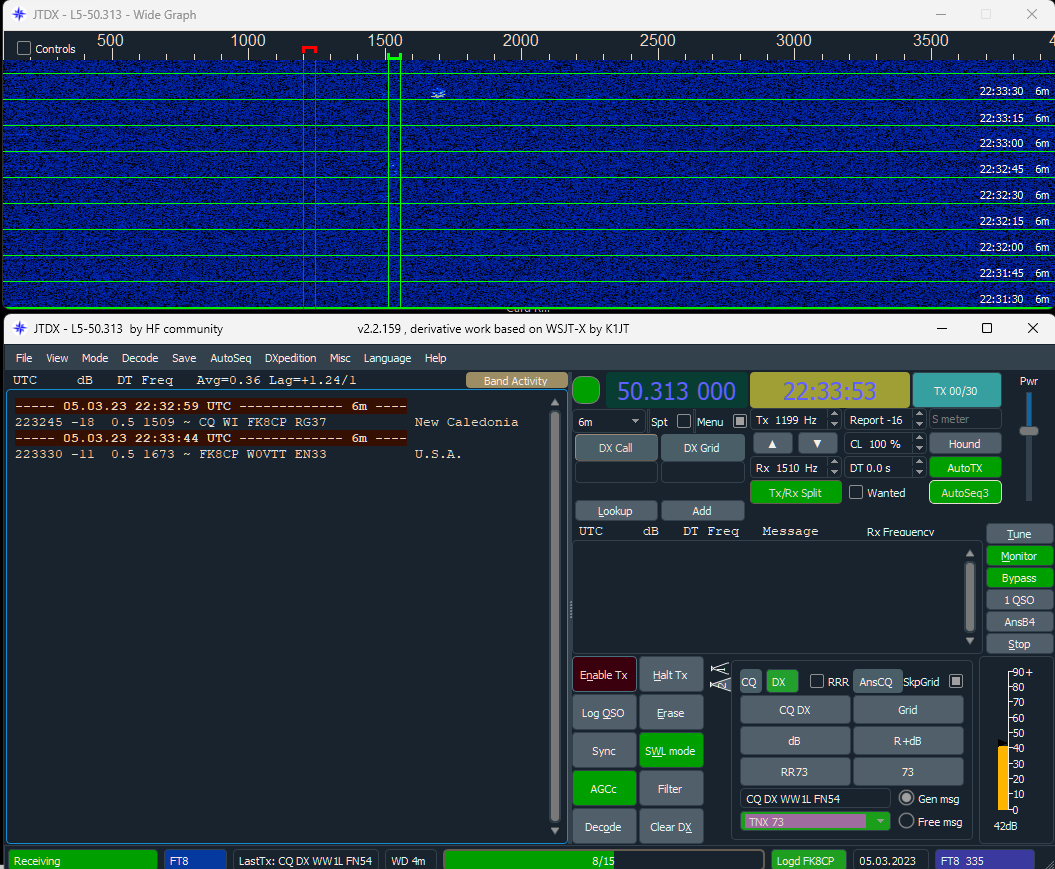Open the Mode menu

click(x=95, y=358)
